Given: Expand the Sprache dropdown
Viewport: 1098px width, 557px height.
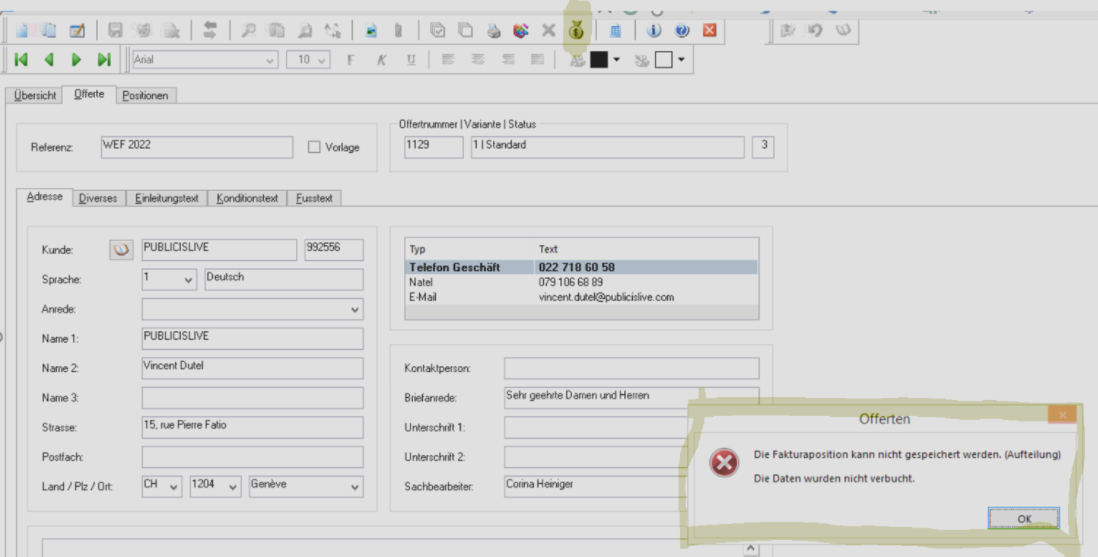Looking at the screenshot, I should tap(189, 280).
